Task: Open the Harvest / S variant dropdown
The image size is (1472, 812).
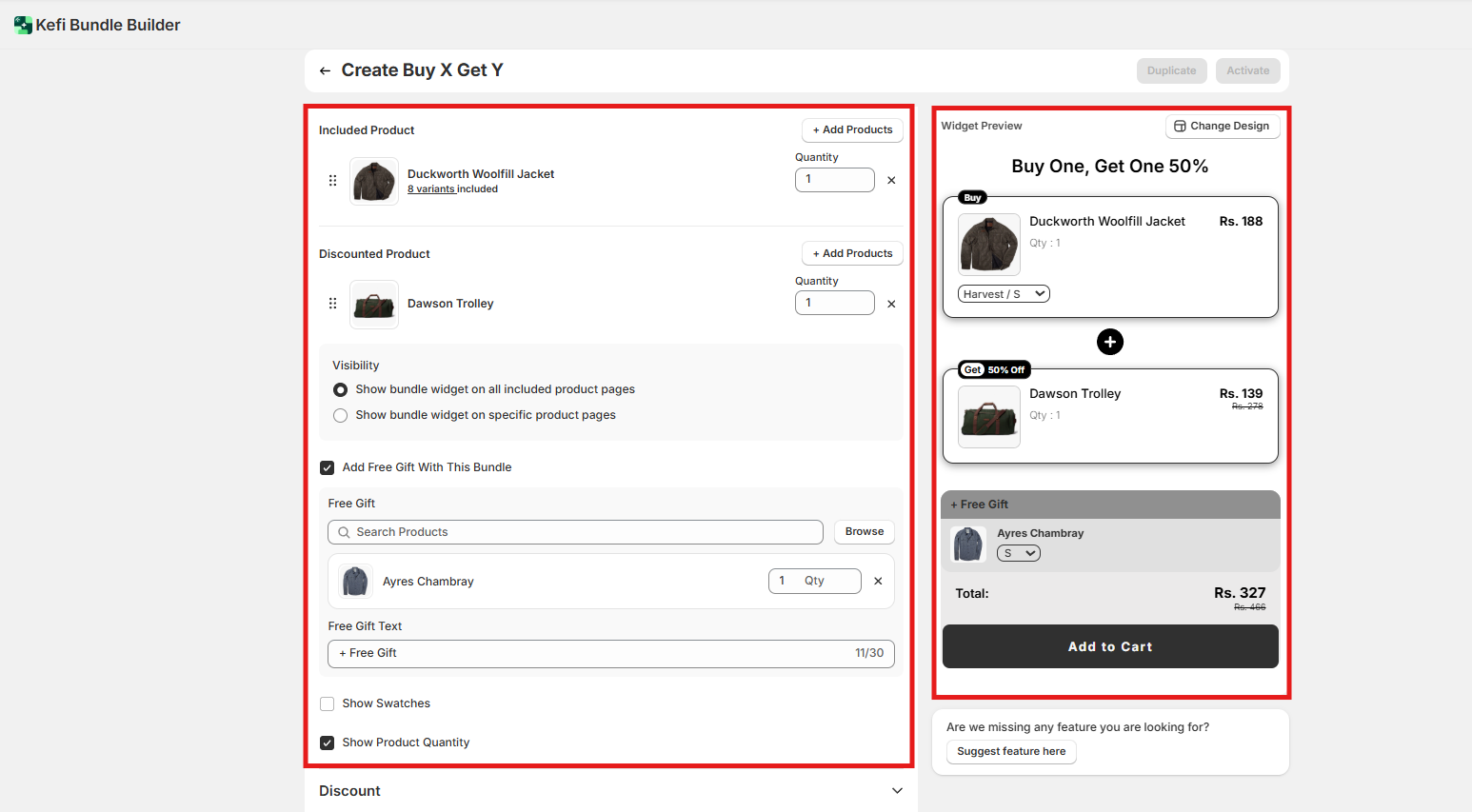Action: pyautogui.click(x=1004, y=294)
